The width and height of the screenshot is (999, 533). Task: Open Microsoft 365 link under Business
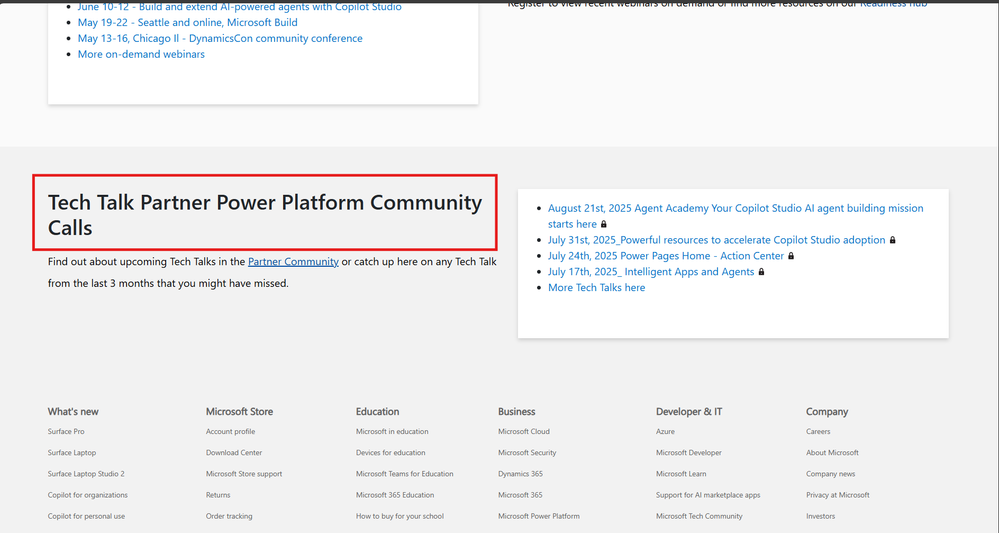point(520,495)
